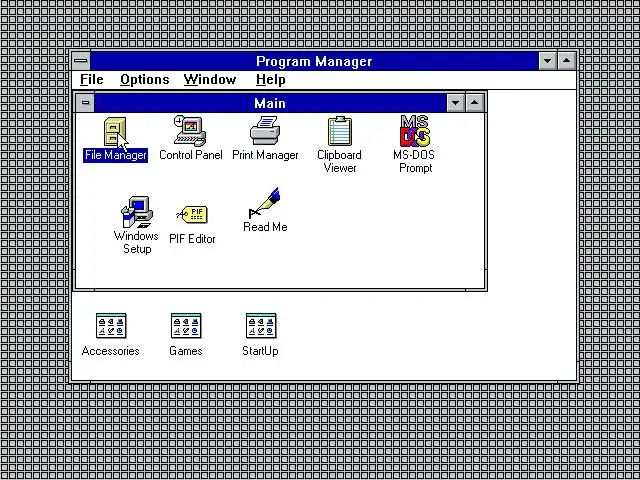Image resolution: width=640 pixels, height=480 pixels.
Task: Click the 'MS-DOS Prompt' label text
Action: [x=414, y=162]
